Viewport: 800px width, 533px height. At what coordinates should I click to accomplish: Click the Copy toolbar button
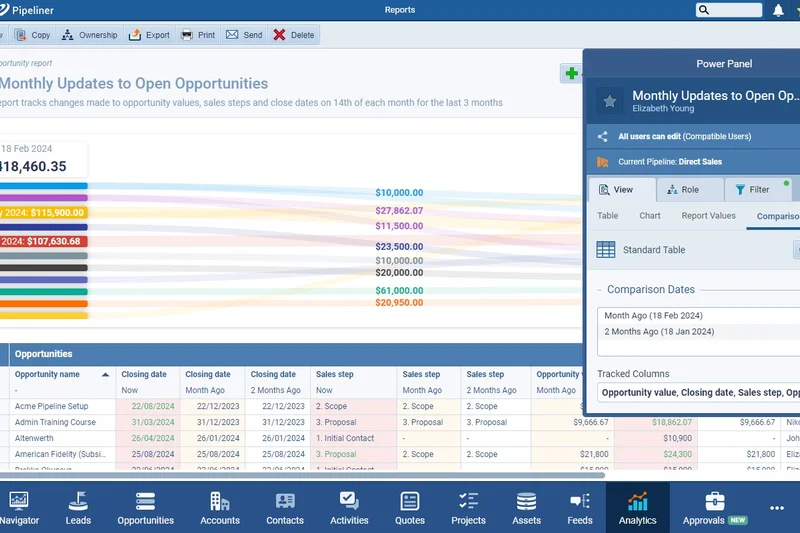[33, 35]
